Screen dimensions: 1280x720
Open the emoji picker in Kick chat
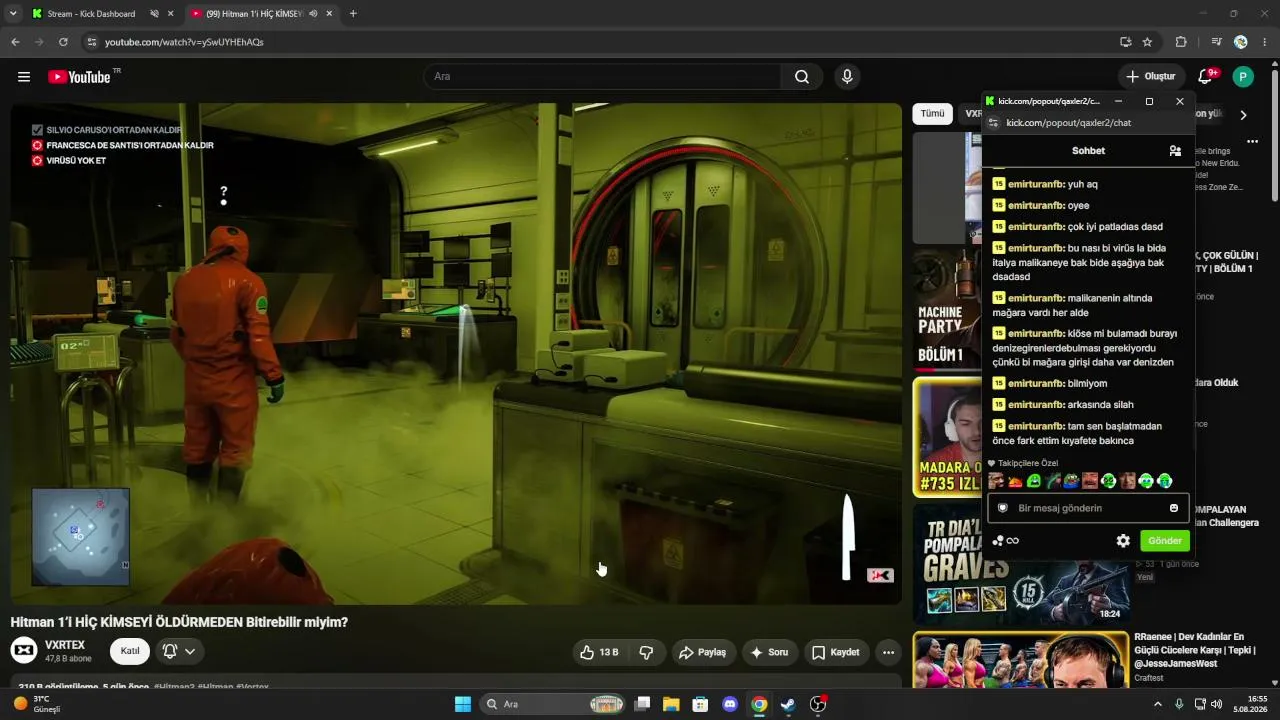[x=1174, y=508]
